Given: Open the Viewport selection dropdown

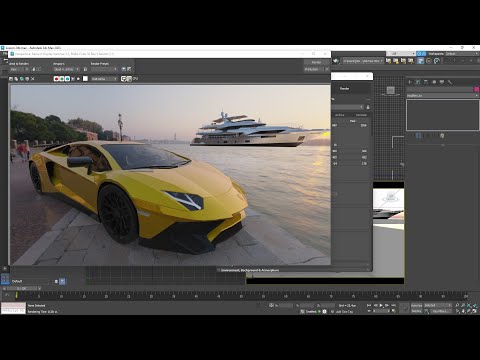Looking at the screenshot, I should coord(66,69).
